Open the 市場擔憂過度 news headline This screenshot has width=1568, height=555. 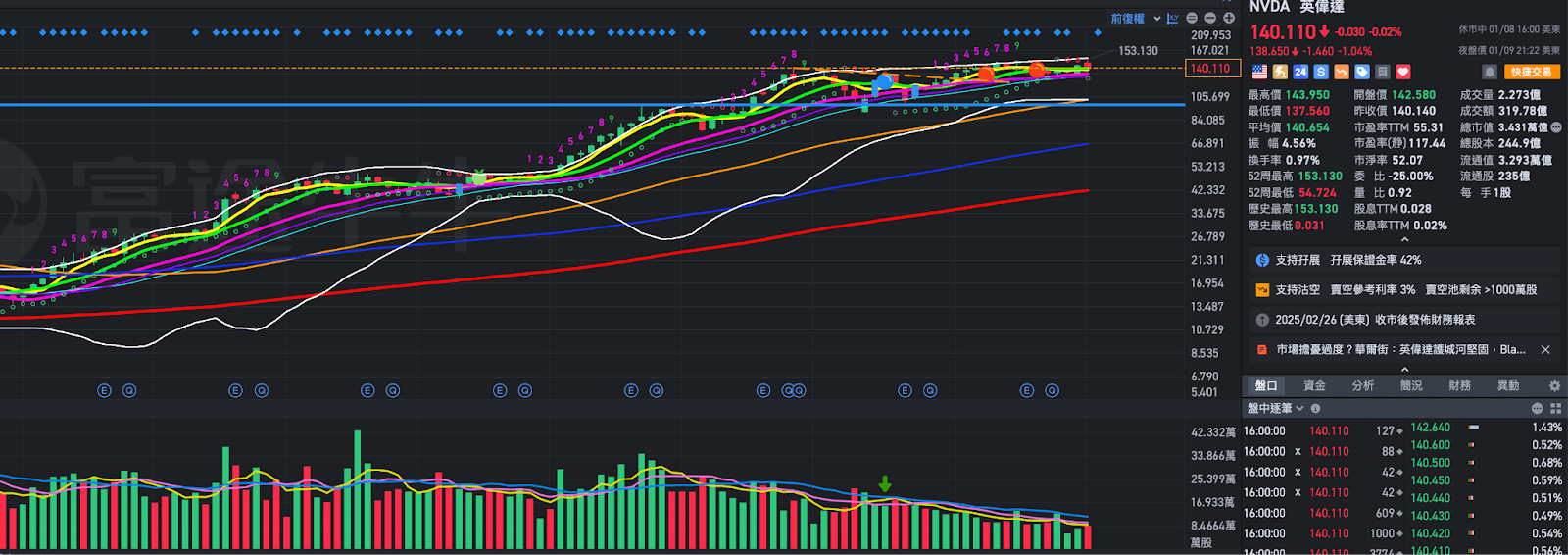click(1400, 349)
